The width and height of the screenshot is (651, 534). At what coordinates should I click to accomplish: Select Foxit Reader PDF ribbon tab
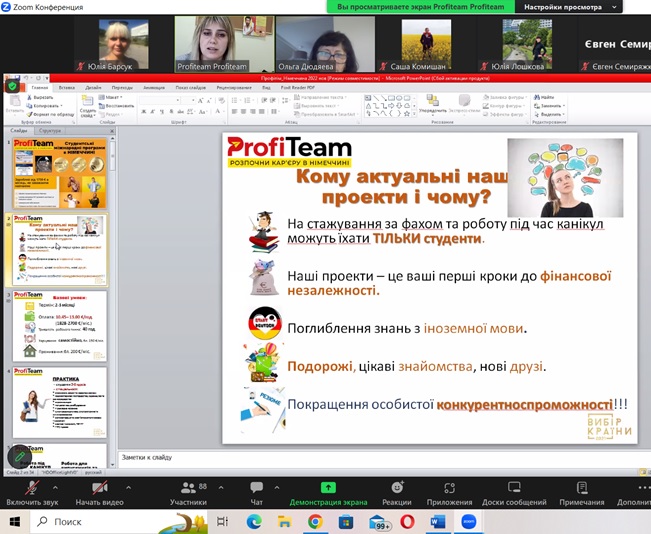298,88
